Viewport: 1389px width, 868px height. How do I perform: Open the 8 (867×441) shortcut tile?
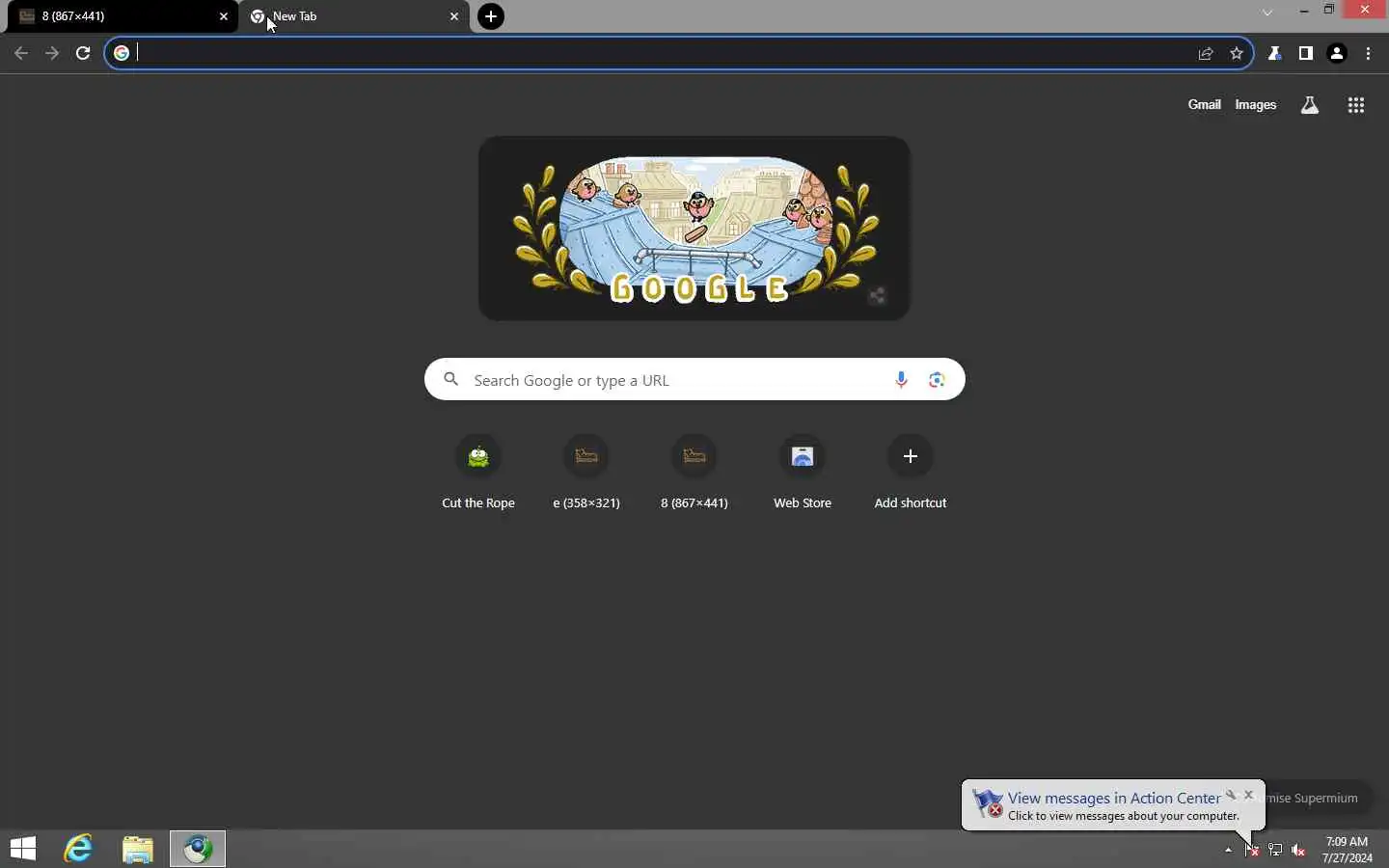pos(694,473)
